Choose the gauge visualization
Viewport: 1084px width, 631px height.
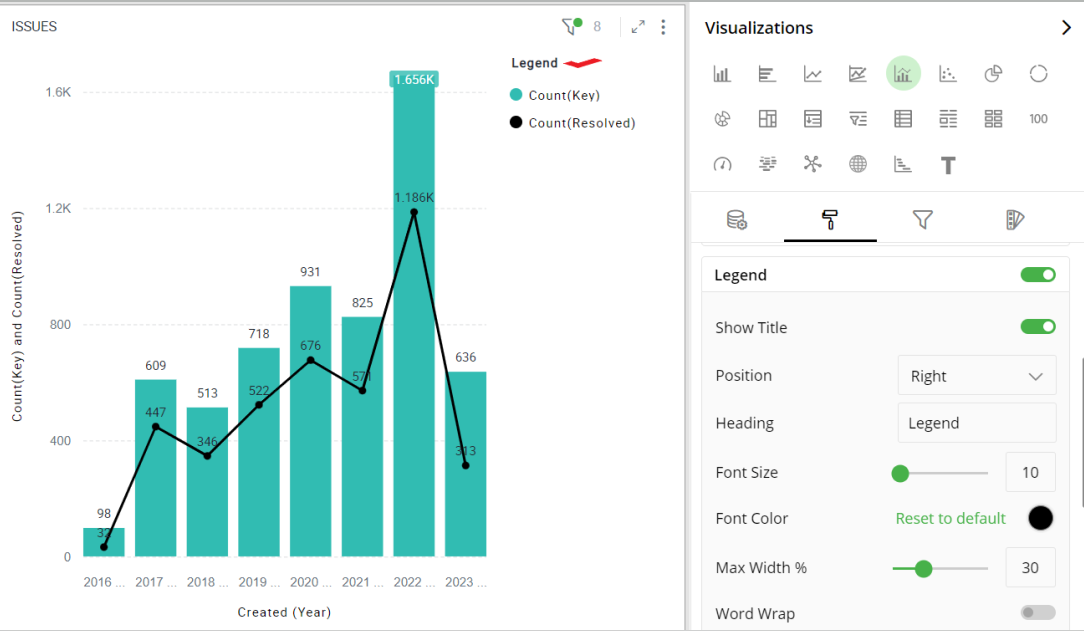[x=722, y=164]
